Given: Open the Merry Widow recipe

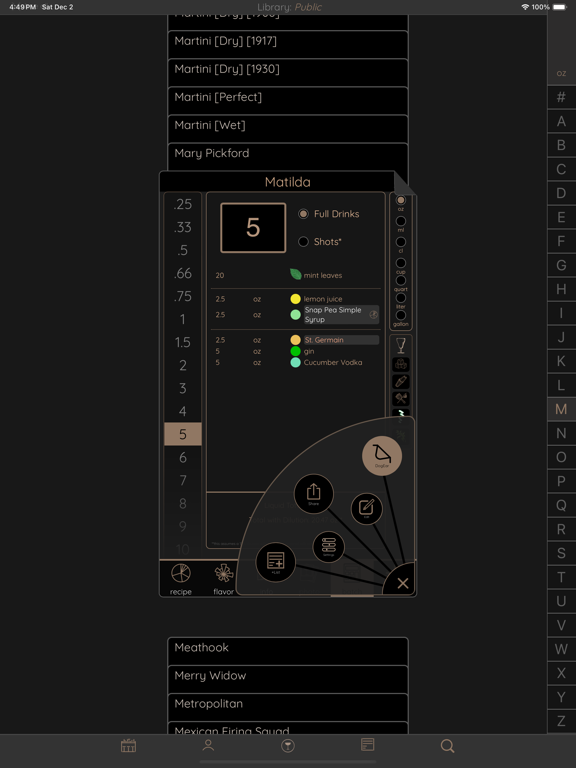Looking at the screenshot, I should pos(288,679).
